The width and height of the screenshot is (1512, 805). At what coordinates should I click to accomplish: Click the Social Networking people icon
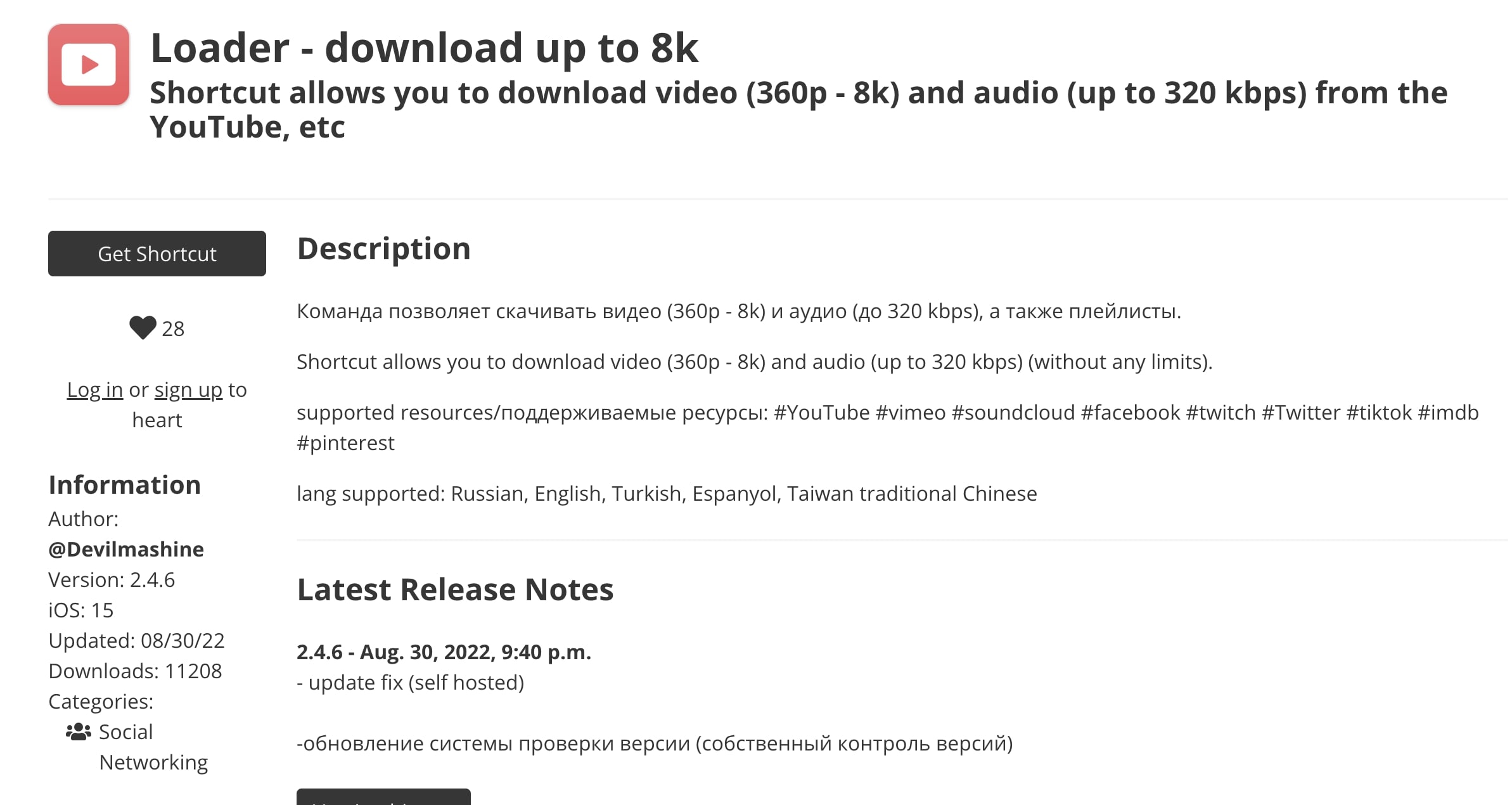[x=78, y=731]
